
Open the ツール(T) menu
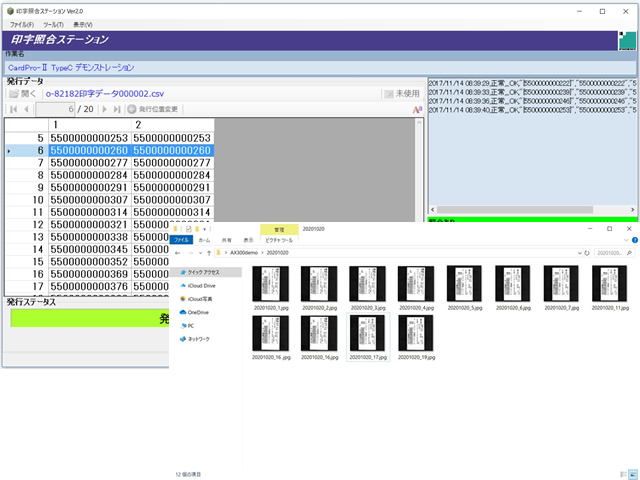click(x=53, y=24)
